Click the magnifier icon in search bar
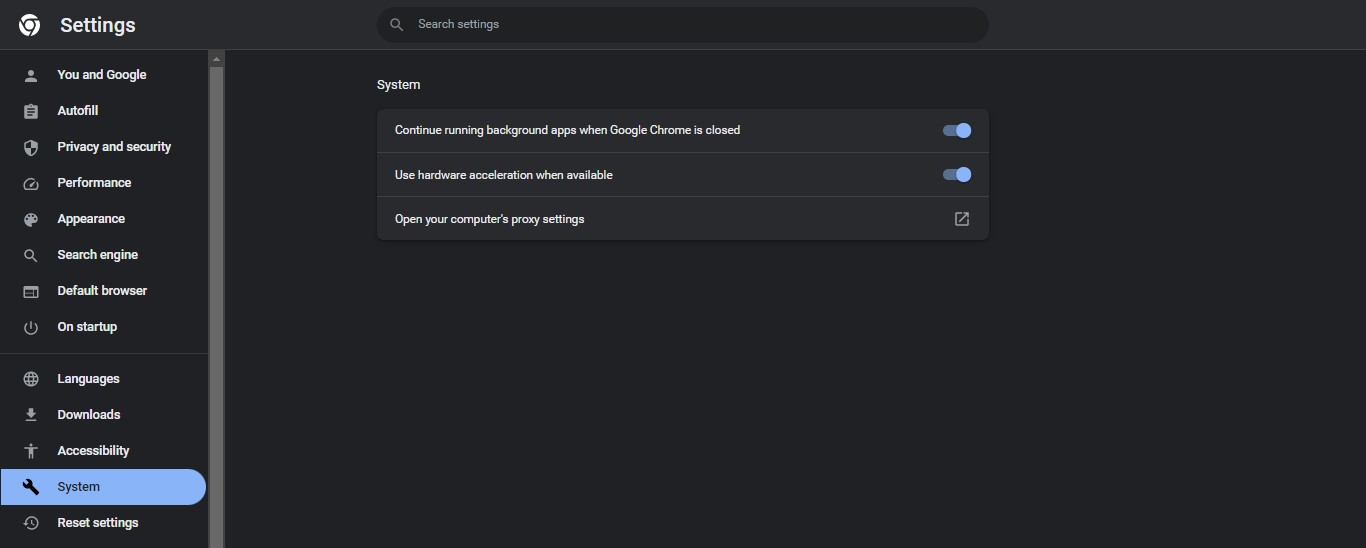The height and width of the screenshot is (548, 1366). click(397, 24)
